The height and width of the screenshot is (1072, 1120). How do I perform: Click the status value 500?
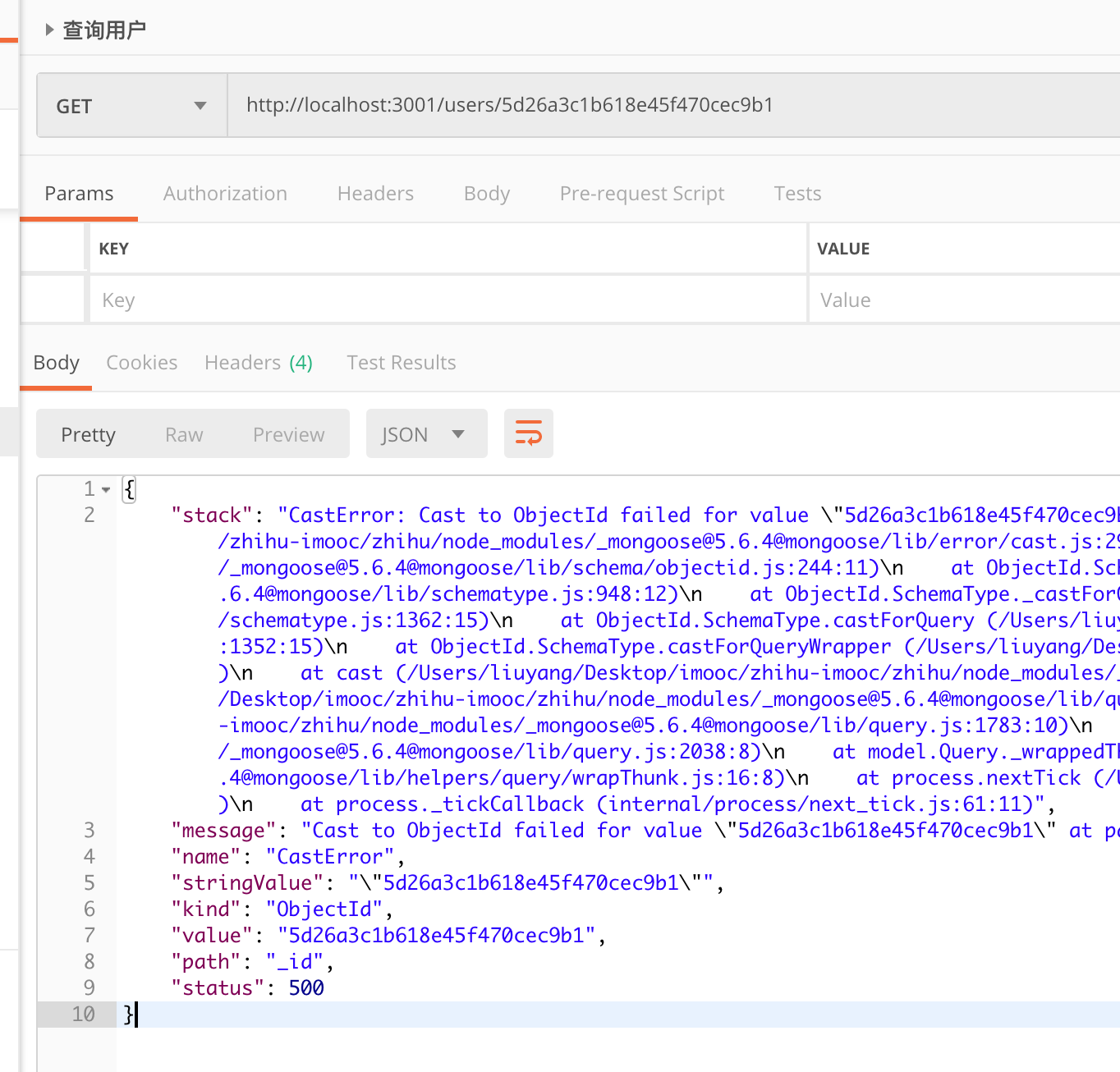[x=306, y=988]
